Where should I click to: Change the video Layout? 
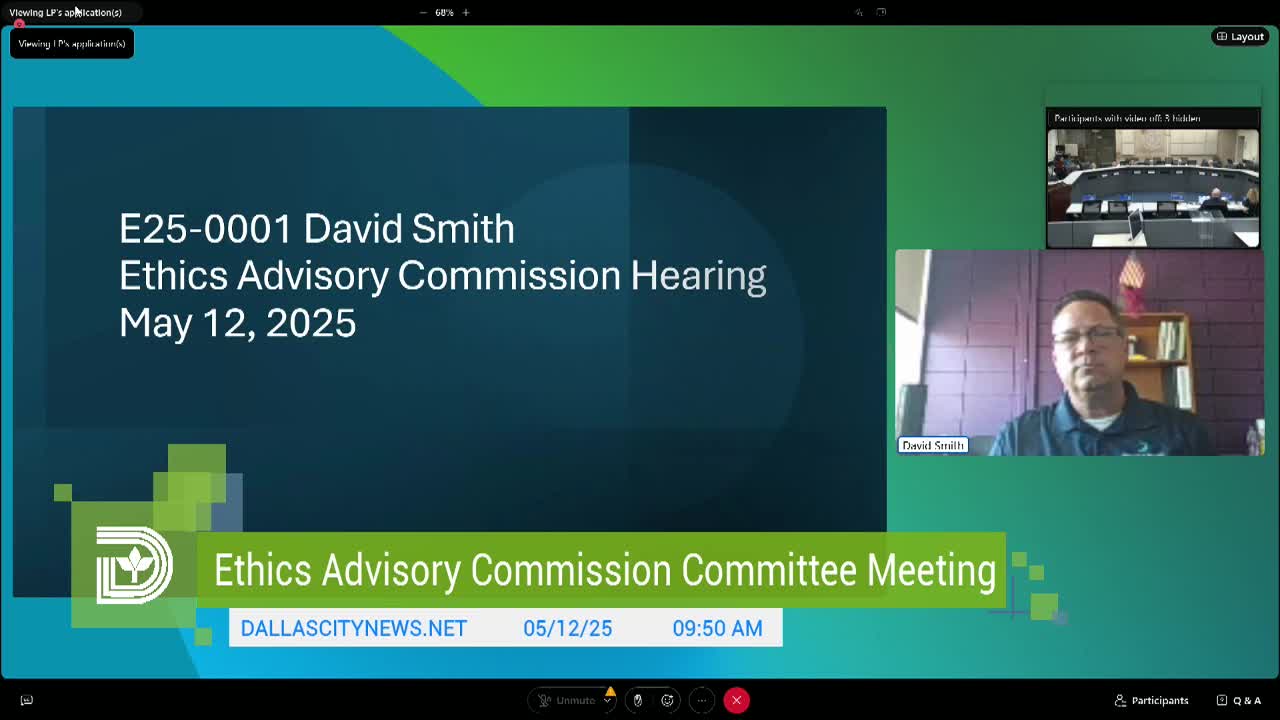click(x=1240, y=37)
